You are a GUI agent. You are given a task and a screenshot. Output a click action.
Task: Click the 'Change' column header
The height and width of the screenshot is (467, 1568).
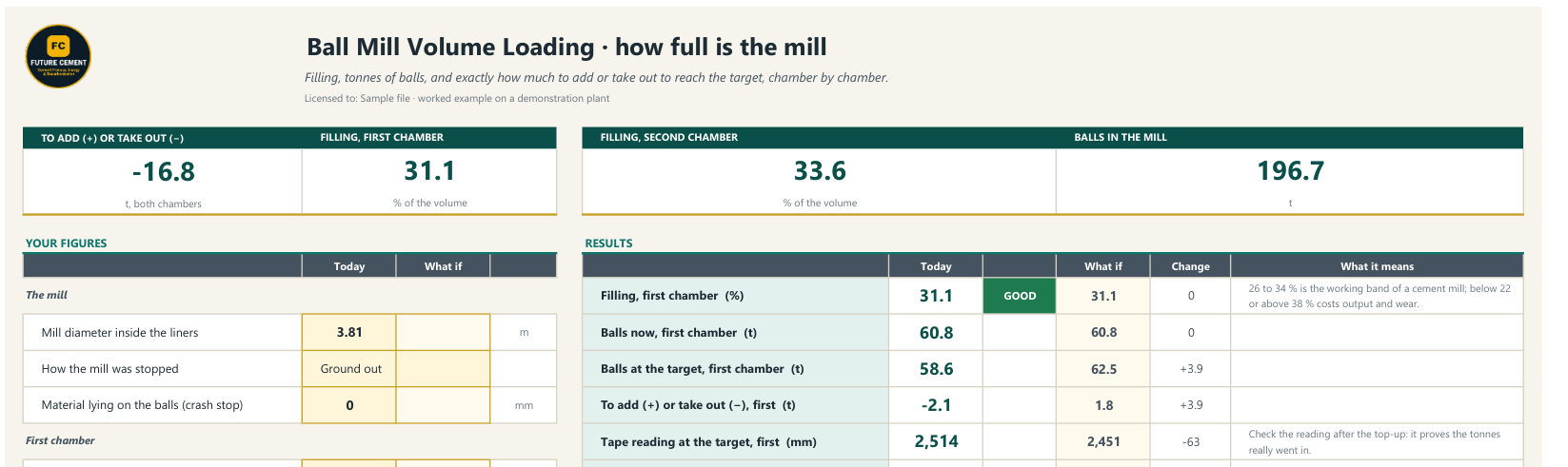[1190, 266]
